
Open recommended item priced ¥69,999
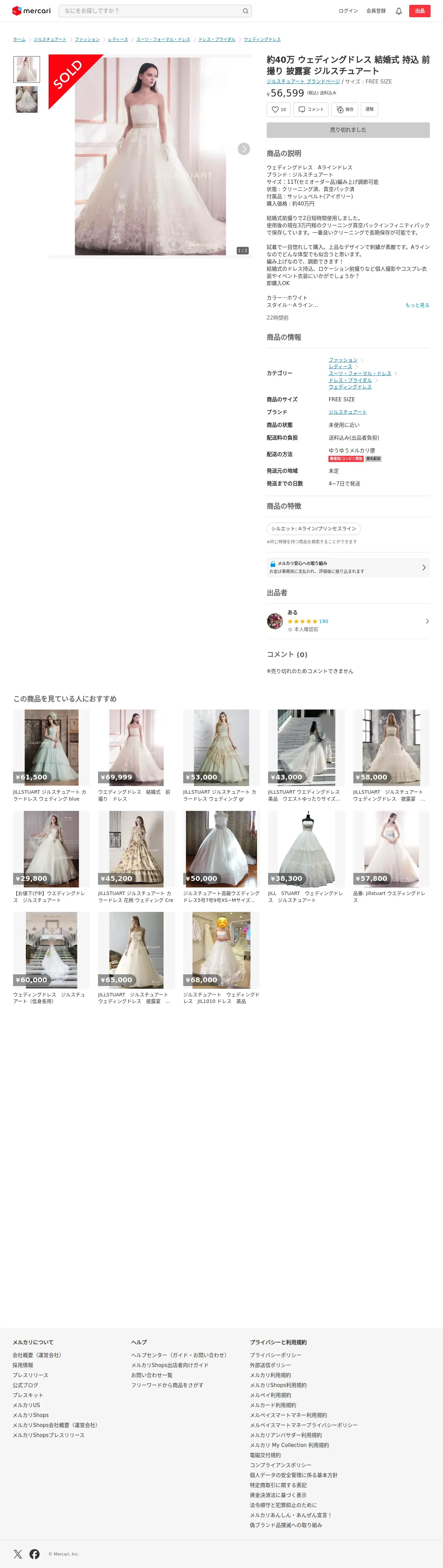coord(137,755)
